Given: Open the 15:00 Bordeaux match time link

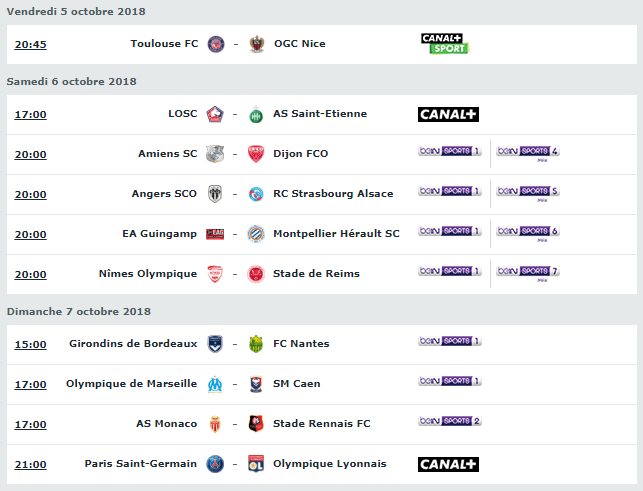Looking at the screenshot, I should click(x=31, y=344).
